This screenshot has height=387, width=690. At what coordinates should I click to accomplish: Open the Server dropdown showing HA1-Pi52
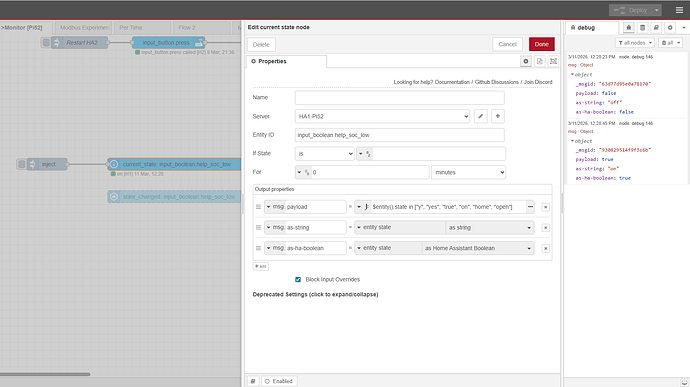click(382, 116)
